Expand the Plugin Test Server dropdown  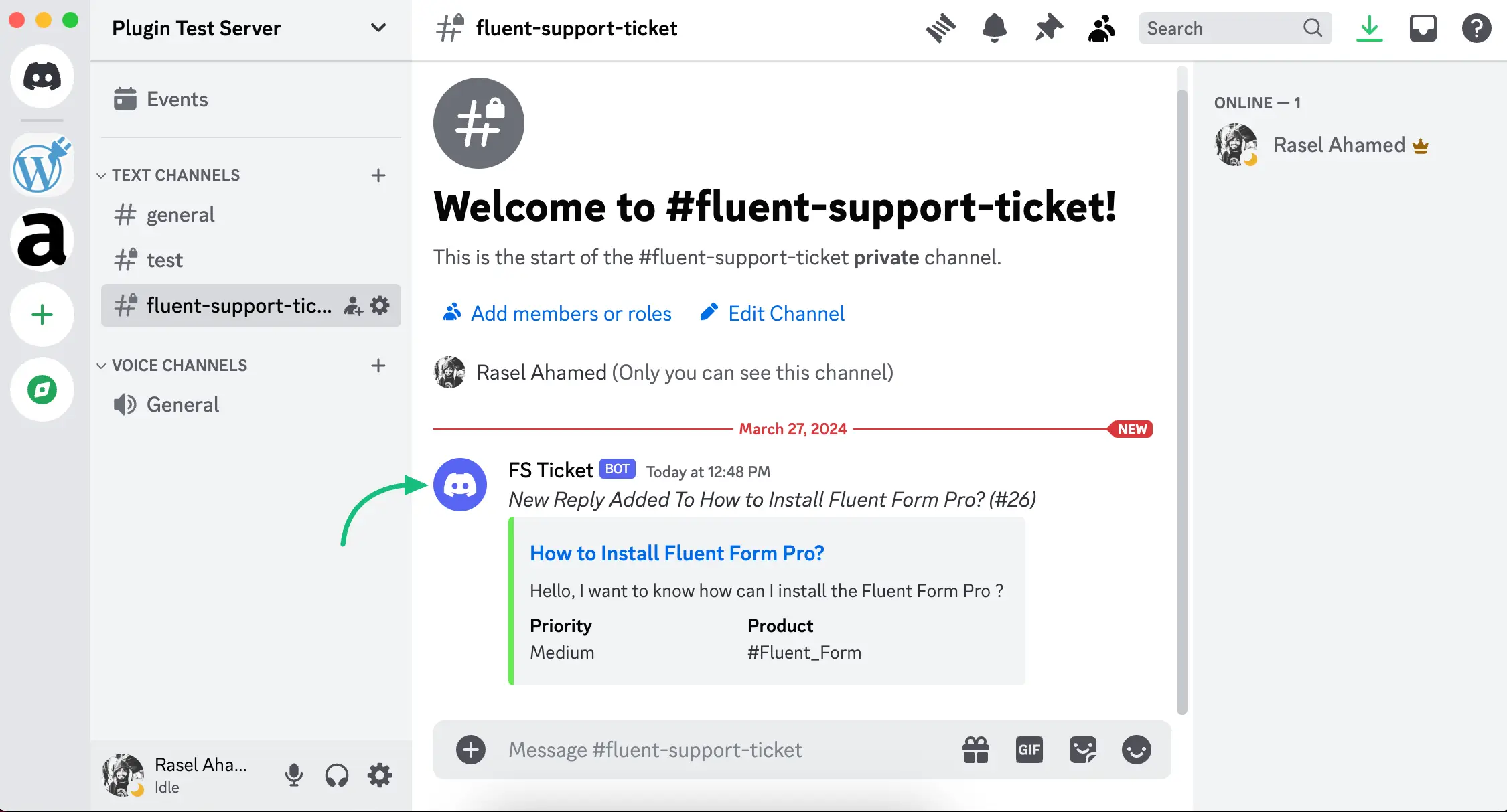pos(378,28)
